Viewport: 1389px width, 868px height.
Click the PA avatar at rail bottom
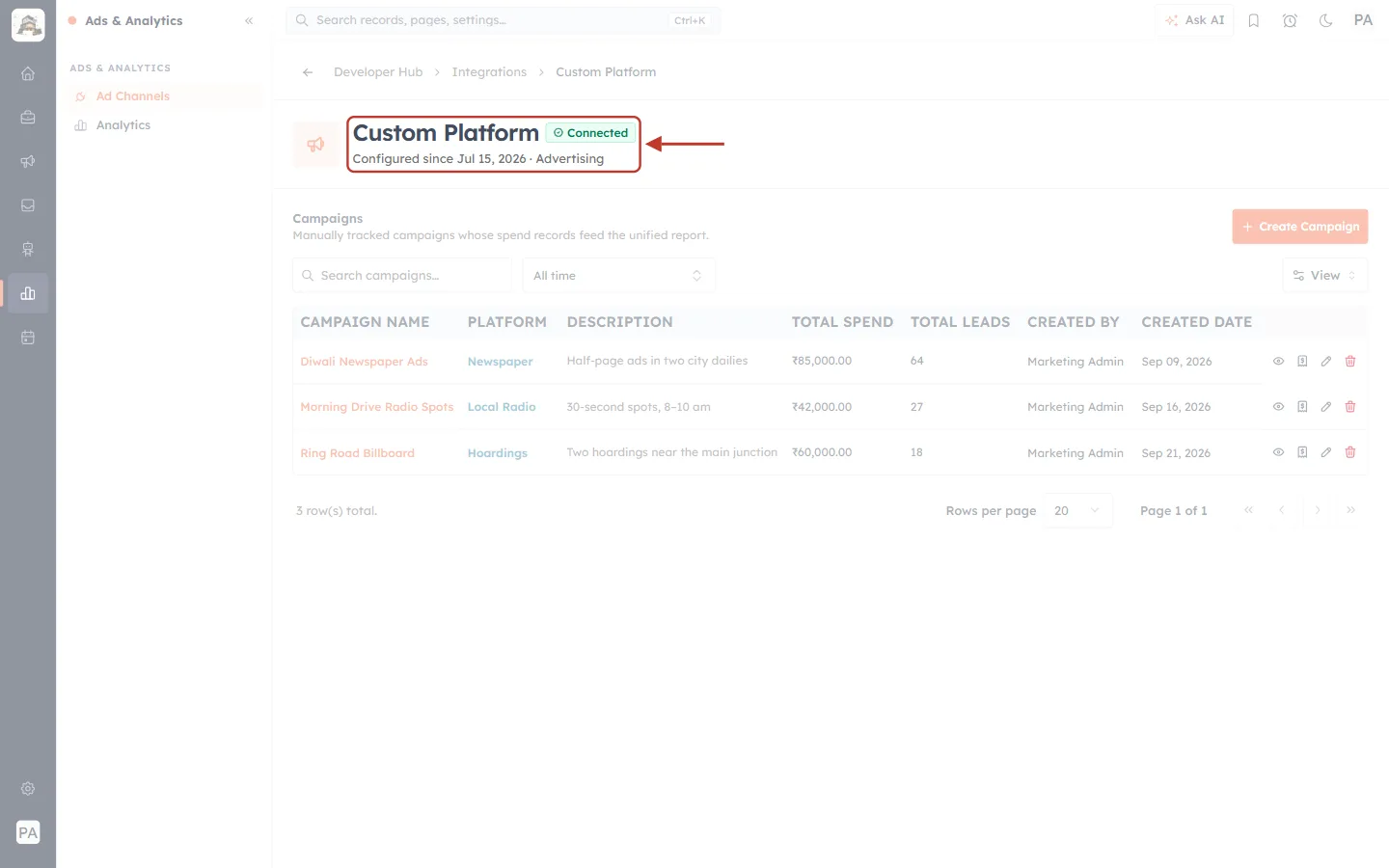click(x=28, y=832)
